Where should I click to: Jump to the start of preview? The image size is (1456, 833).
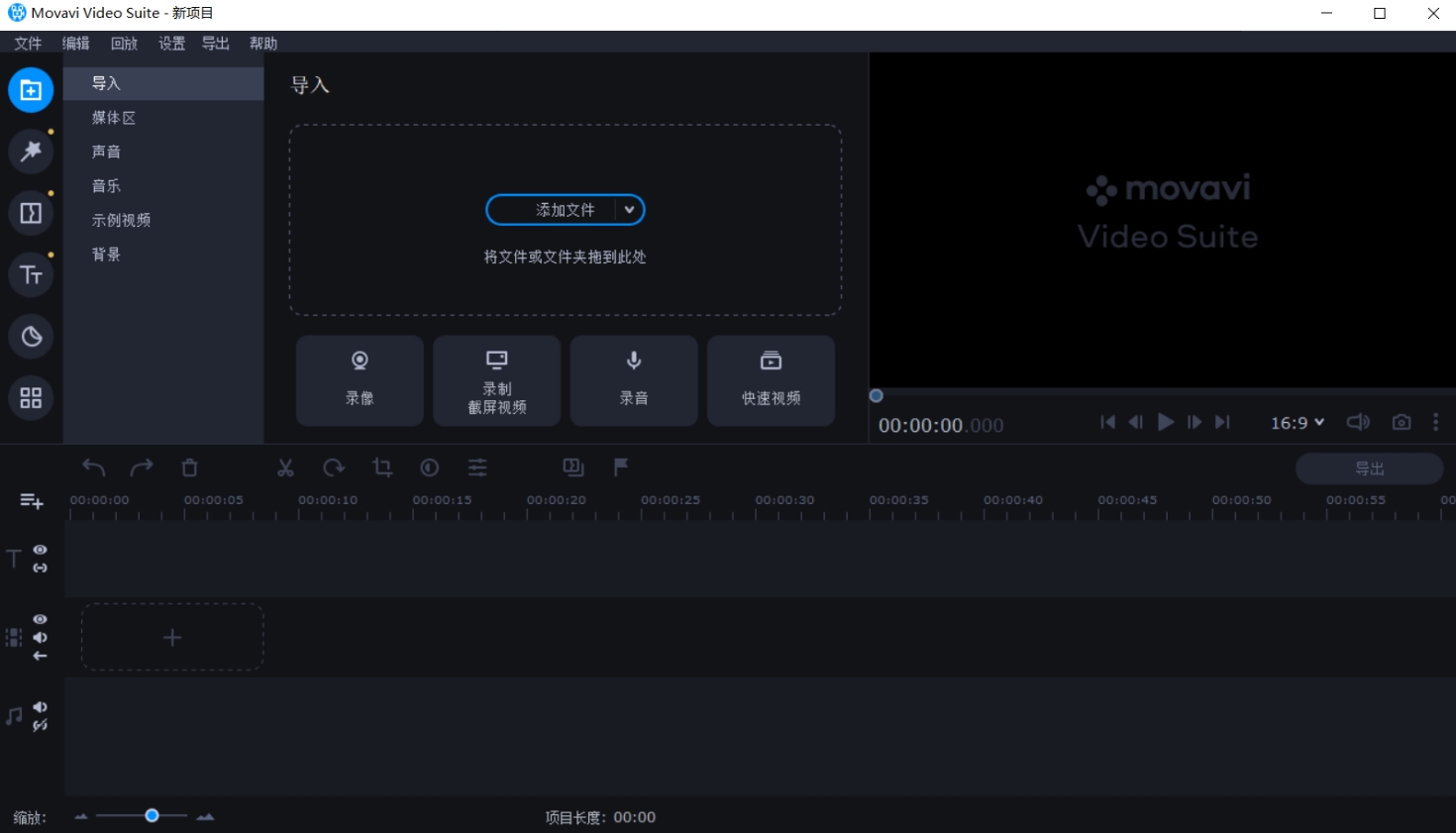click(1107, 422)
